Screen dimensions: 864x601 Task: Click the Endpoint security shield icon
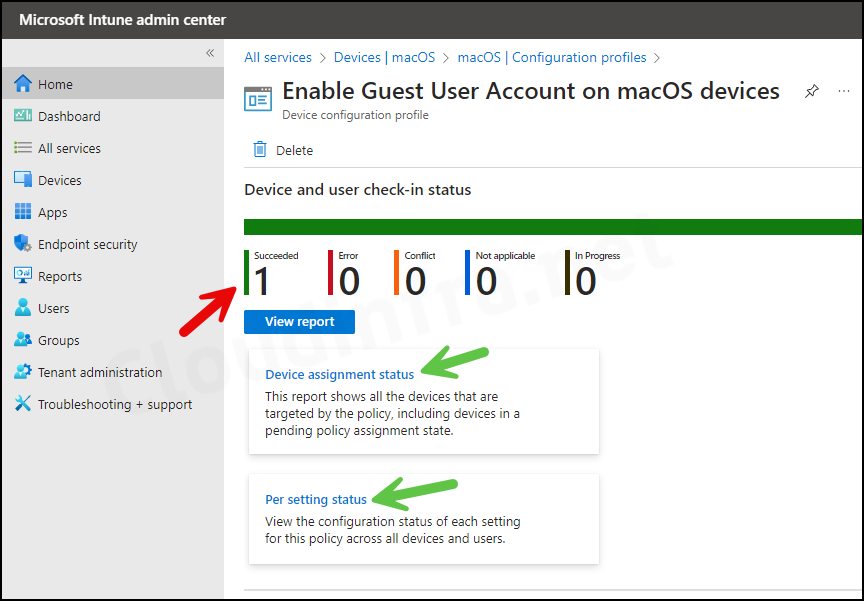point(23,243)
